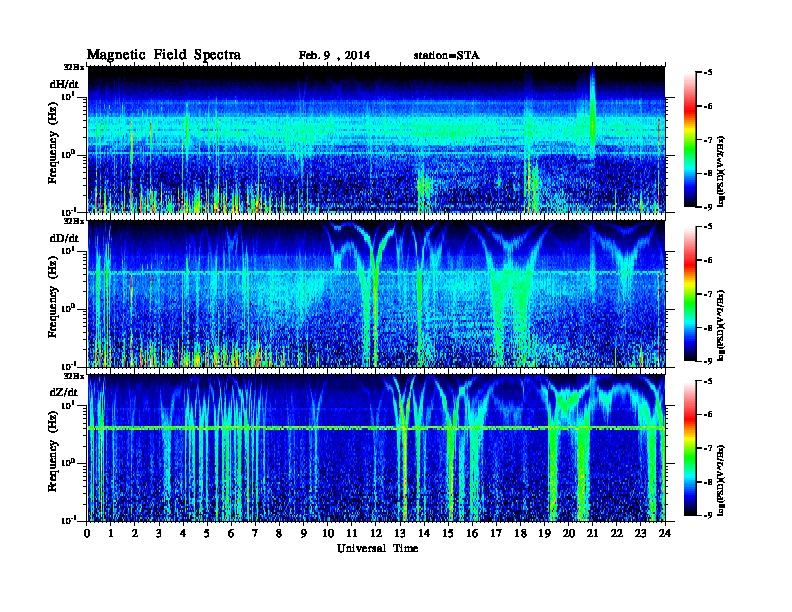The height and width of the screenshot is (612, 792).
Task: Click the log(PSD) label beside dZ/dt color scale
Action: [x=721, y=480]
